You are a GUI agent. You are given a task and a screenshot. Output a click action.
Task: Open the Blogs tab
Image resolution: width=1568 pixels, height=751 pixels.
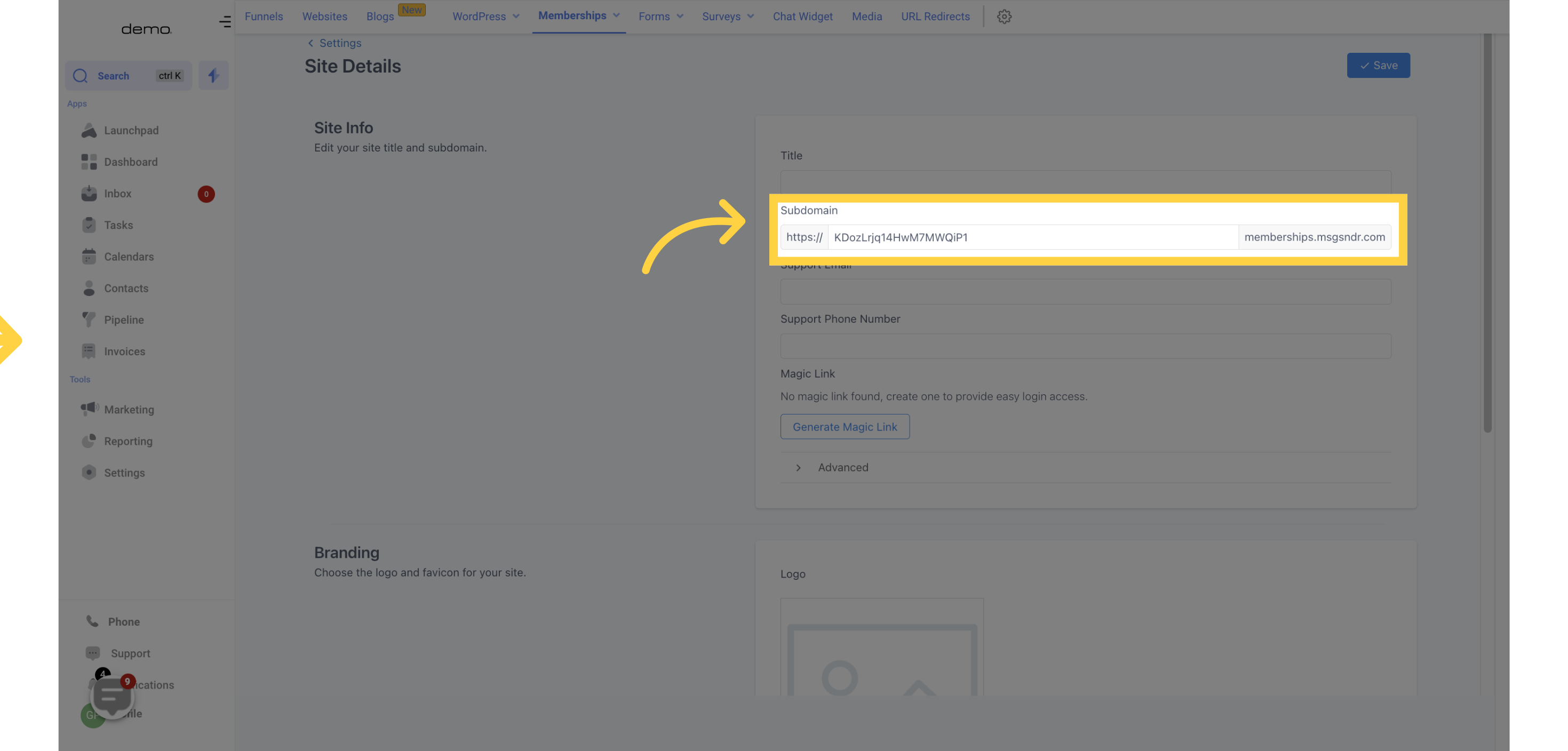(x=380, y=17)
